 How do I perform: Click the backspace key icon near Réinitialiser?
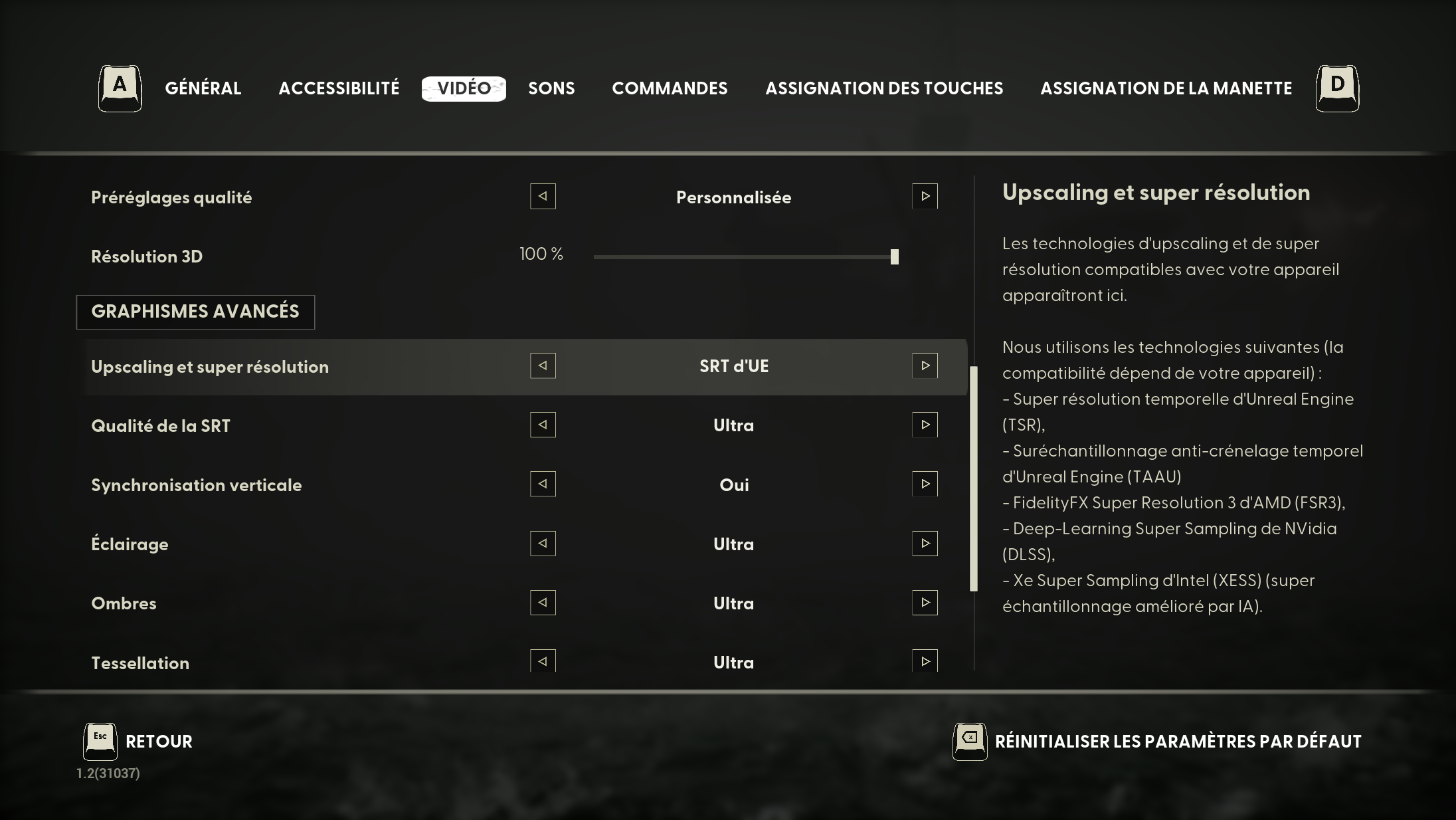pos(970,739)
